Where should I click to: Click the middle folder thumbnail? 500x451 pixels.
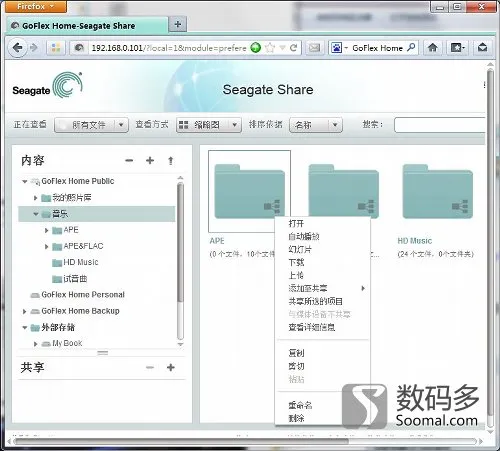coord(343,191)
